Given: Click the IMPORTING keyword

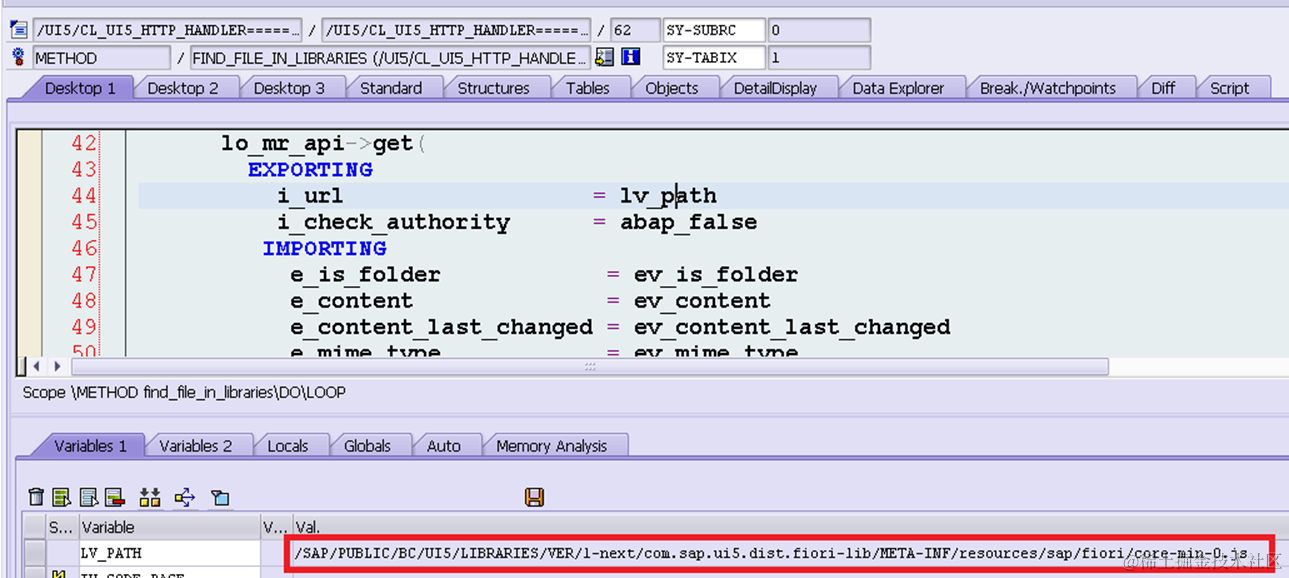Looking at the screenshot, I should (325, 248).
